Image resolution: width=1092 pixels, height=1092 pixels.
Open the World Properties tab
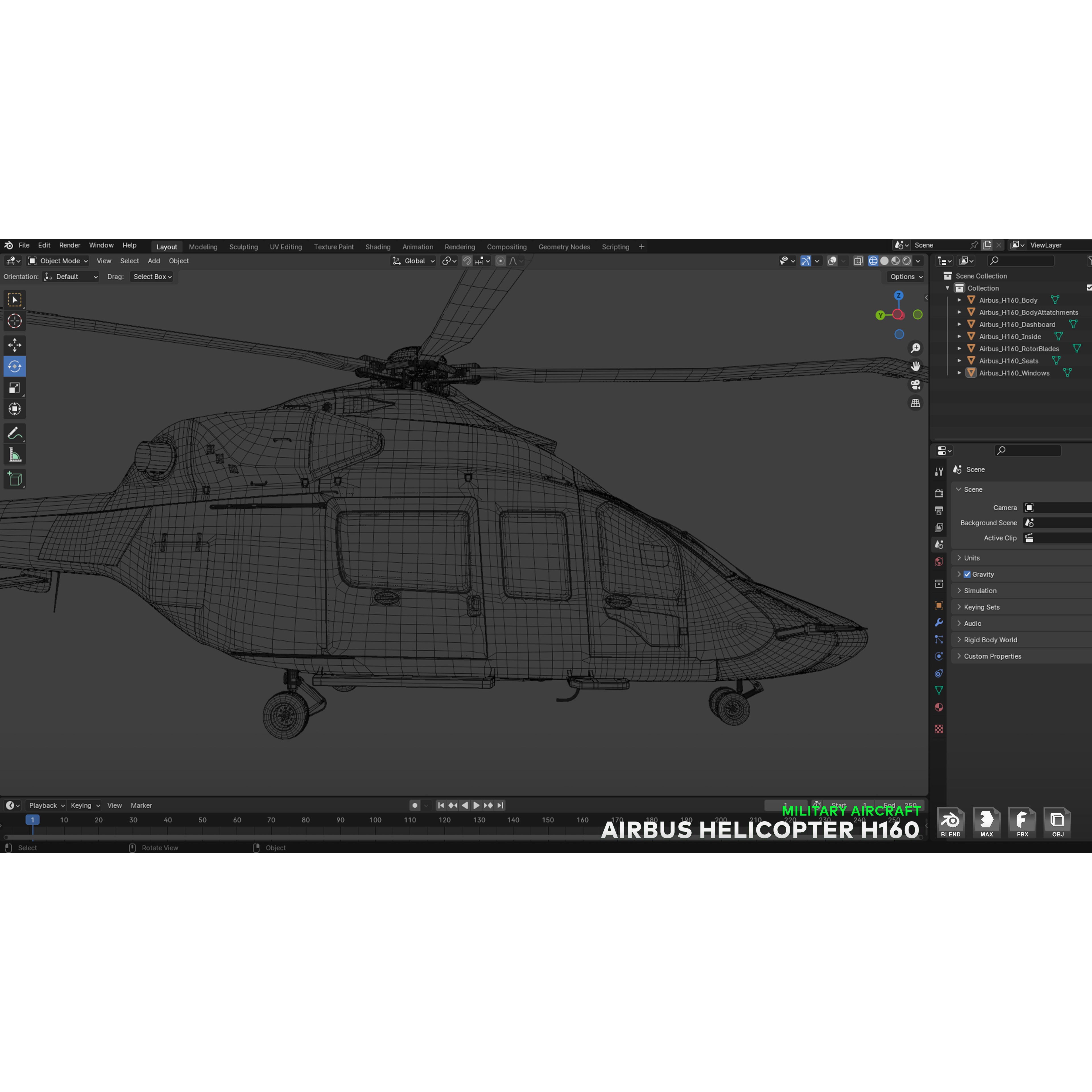pos(939,561)
